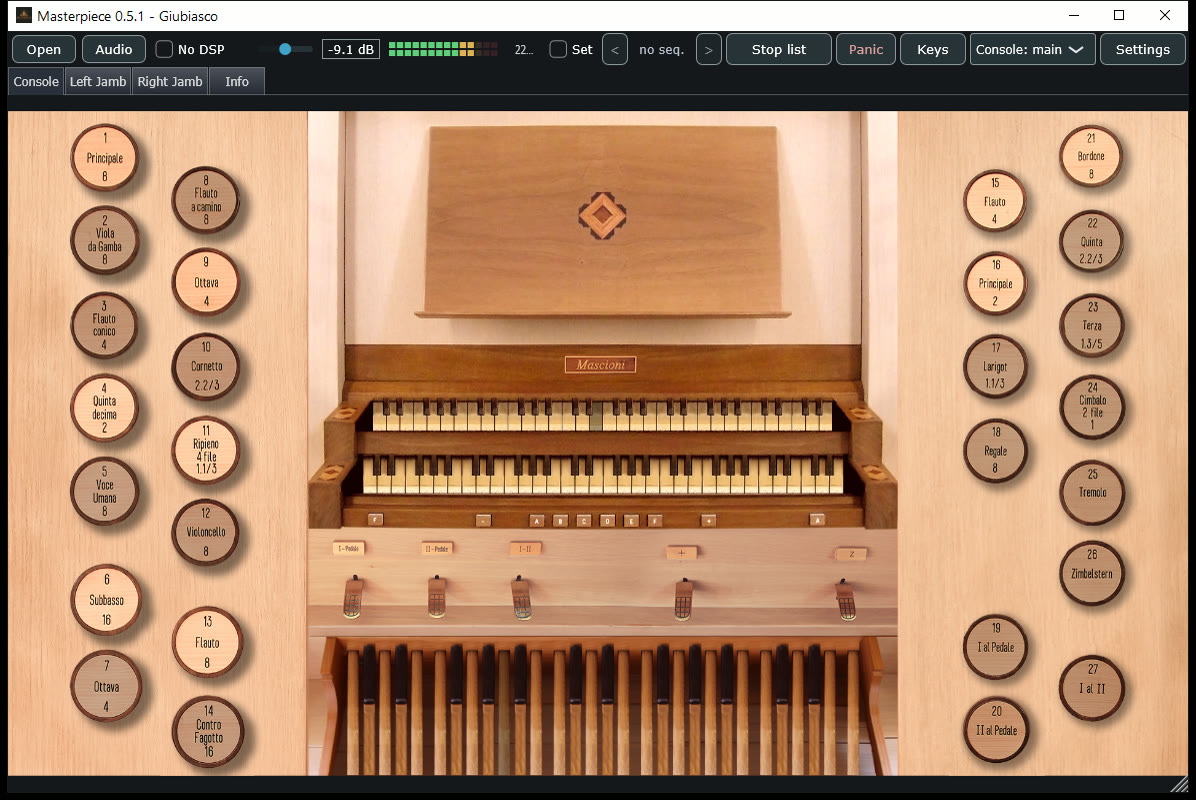Activate stop 17 Larigot 1.1/3
This screenshot has height=800, width=1196.
995,366
